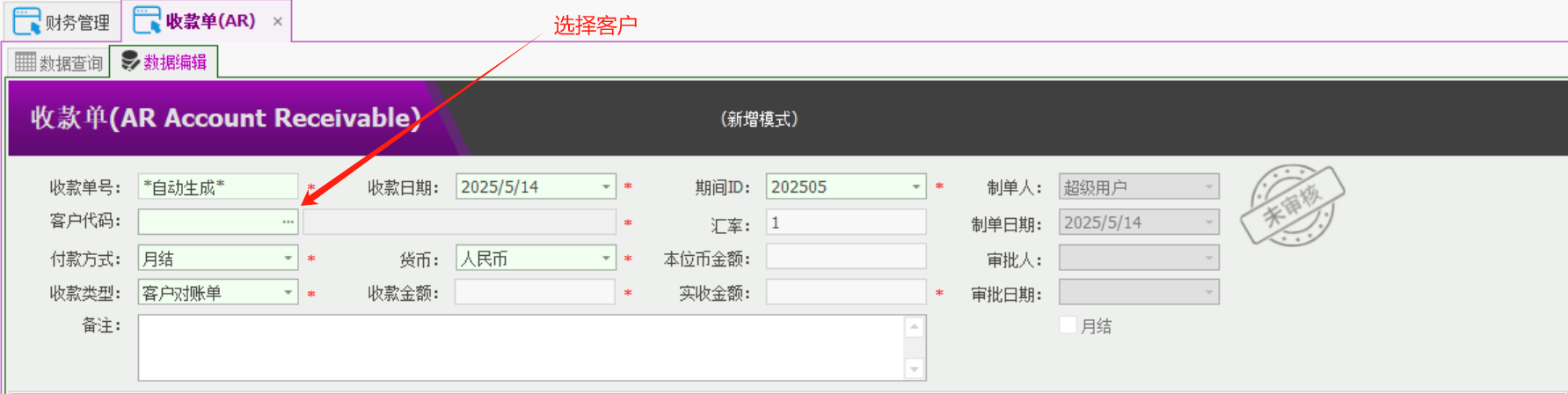
Task: Click the 收款单号 auto-generated field
Action: tap(218, 186)
